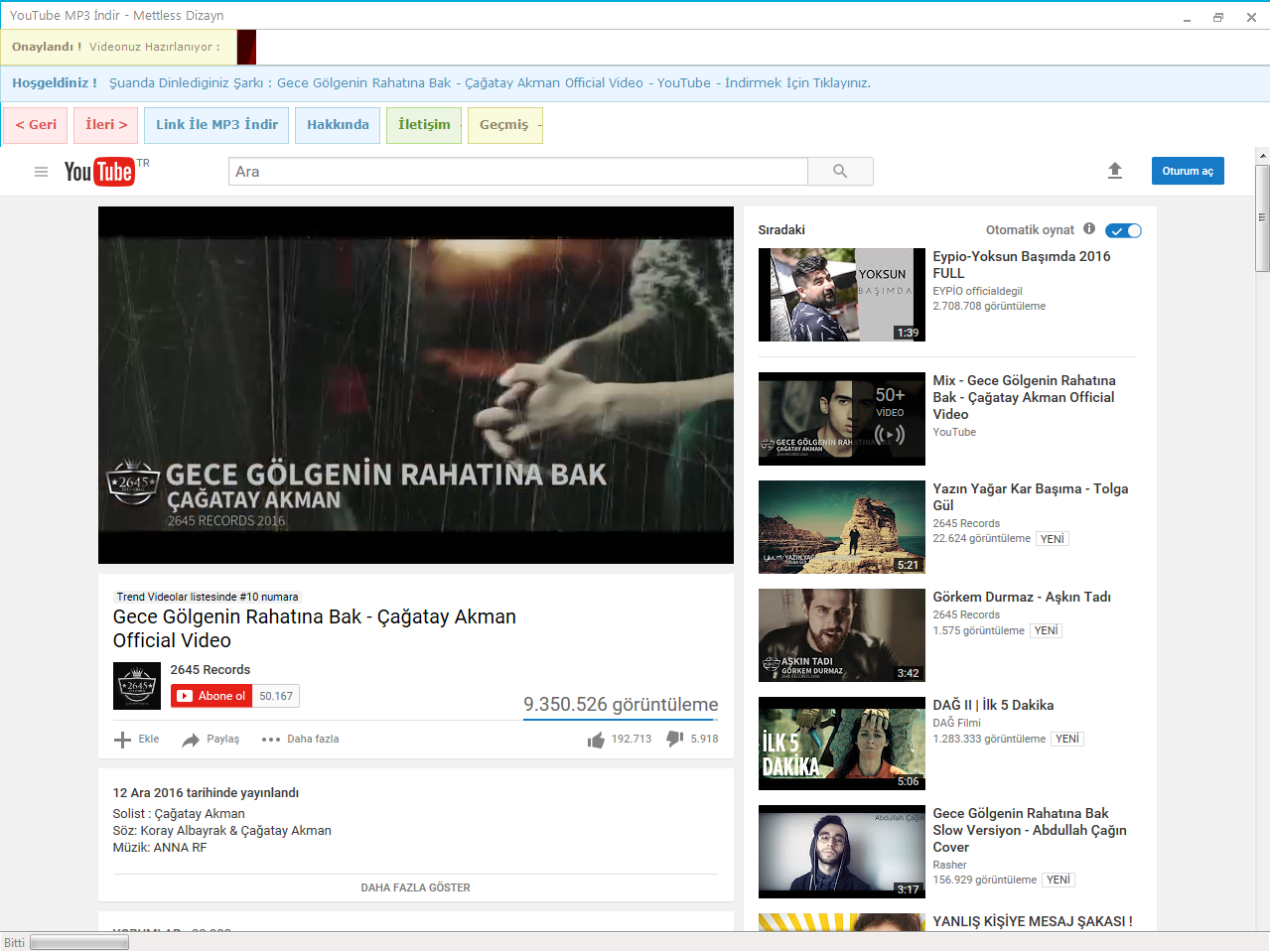Click the 2645 Records channel avatar
1270x952 pixels.
(x=137, y=685)
